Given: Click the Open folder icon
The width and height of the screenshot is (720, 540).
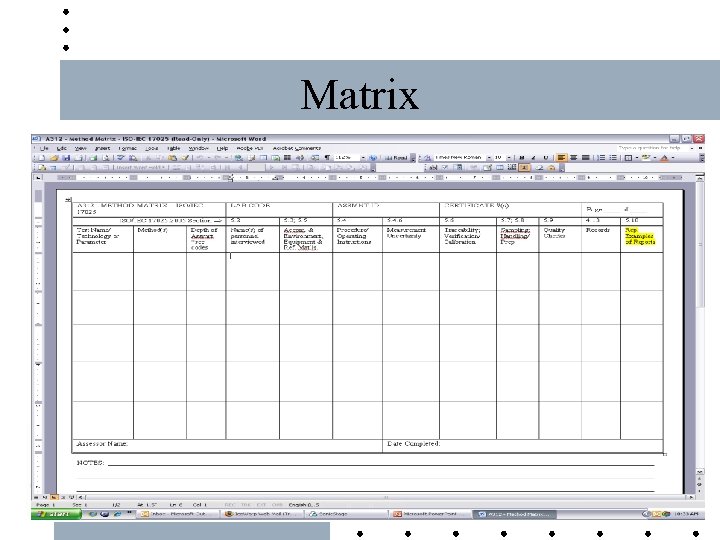Looking at the screenshot, I should (54, 158).
